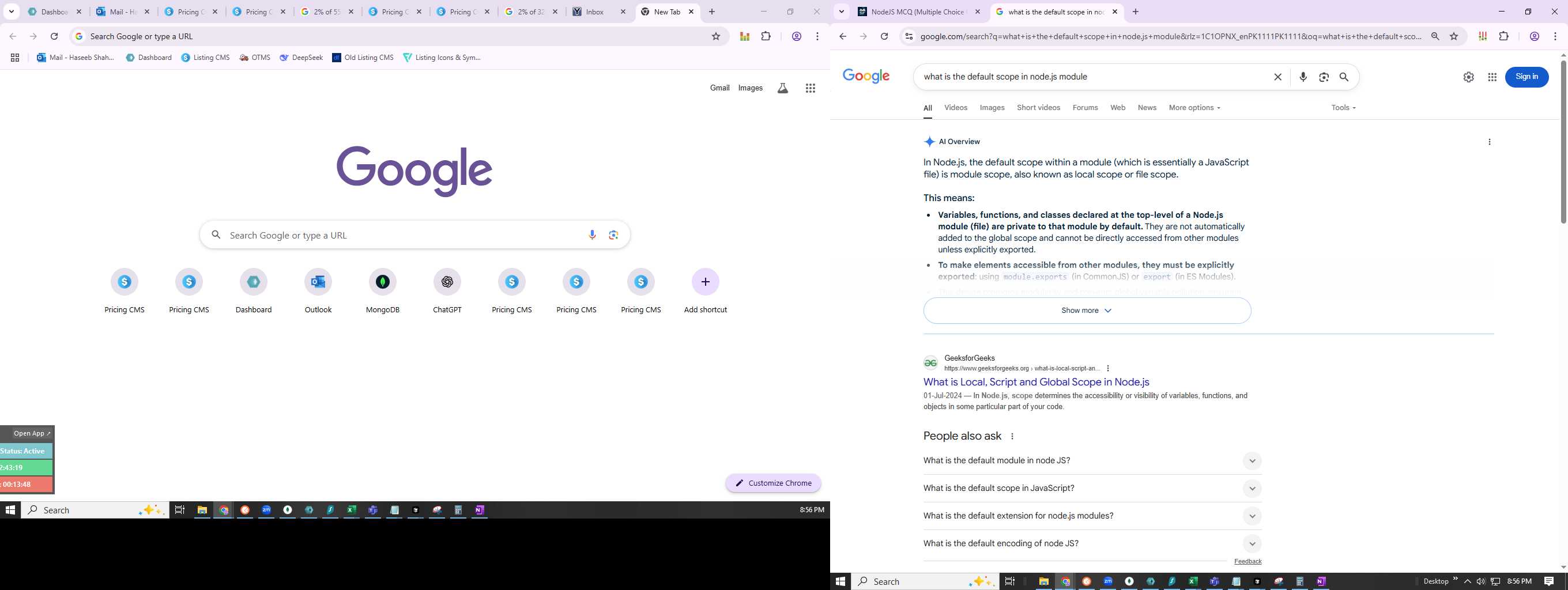Search by voice icon in results page search bar

pyautogui.click(x=1303, y=77)
